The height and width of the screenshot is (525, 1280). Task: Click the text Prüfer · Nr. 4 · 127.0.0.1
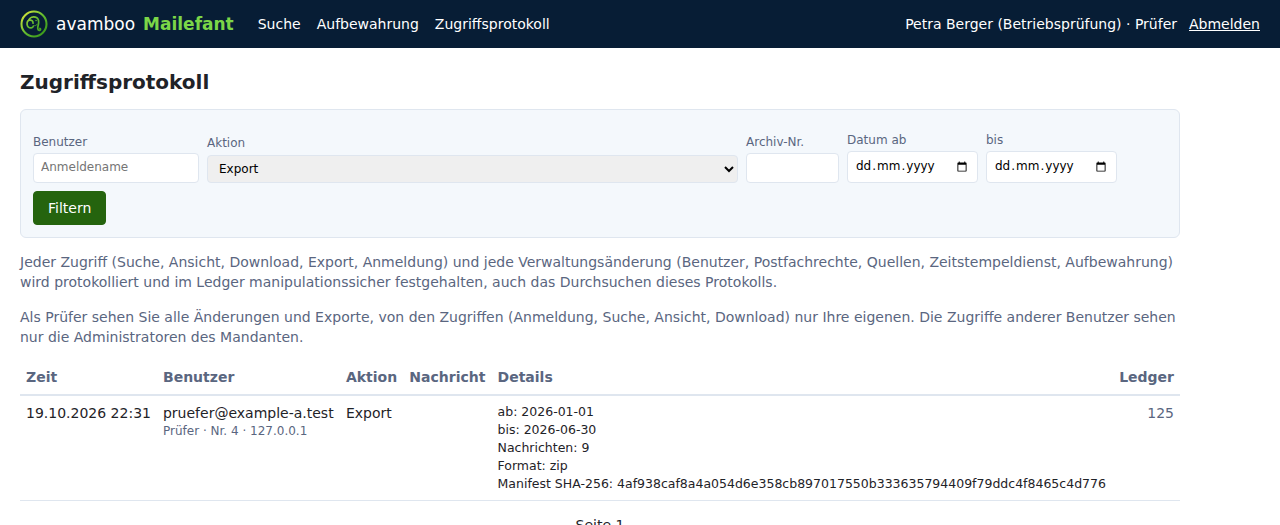tap(235, 431)
